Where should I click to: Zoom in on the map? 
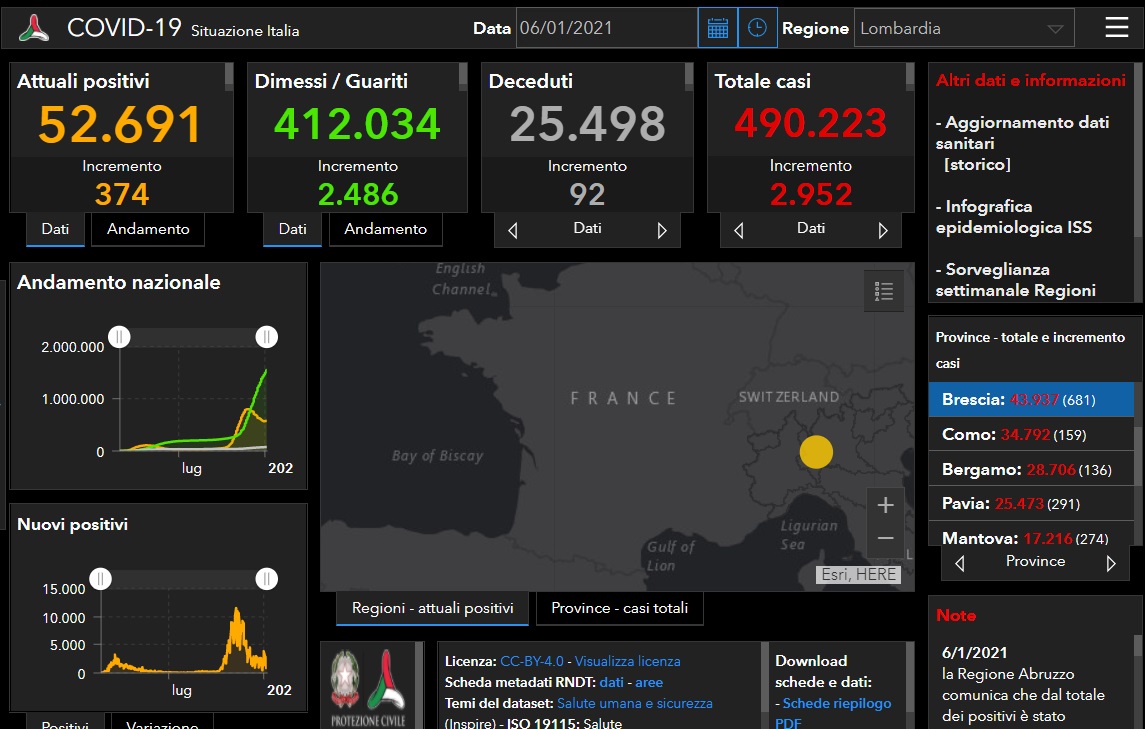click(885, 506)
